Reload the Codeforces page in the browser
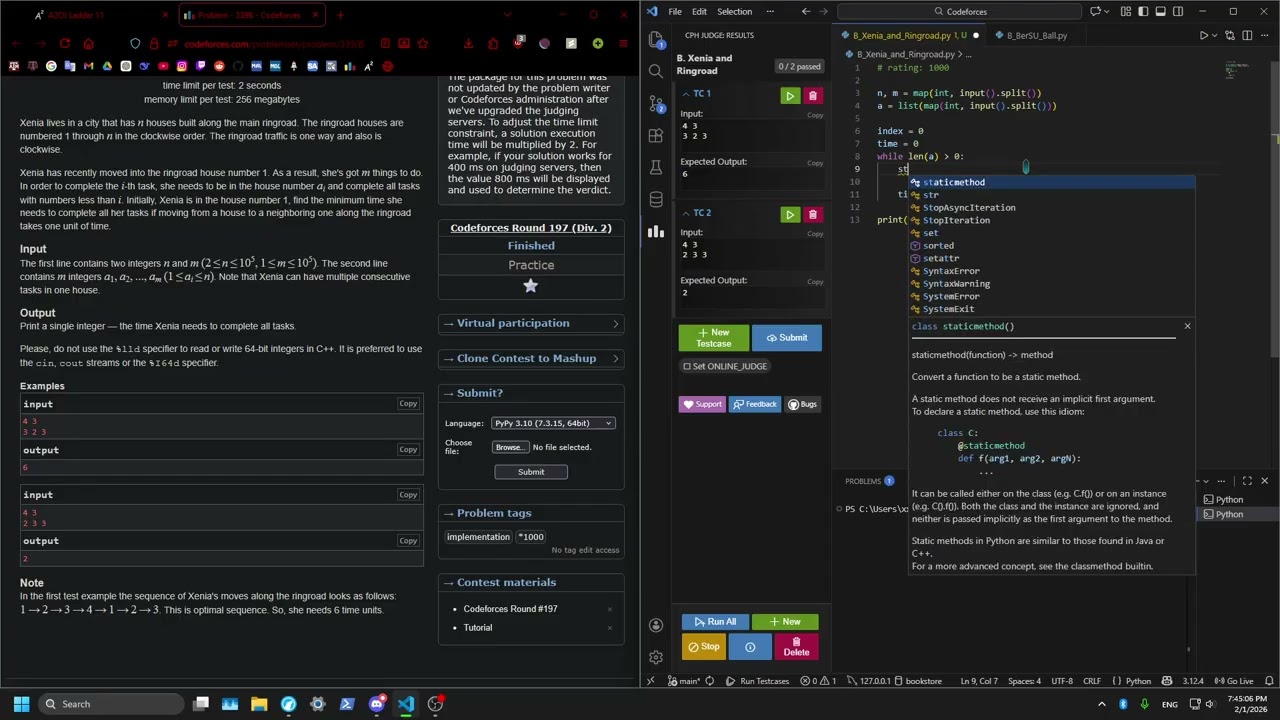Screen dimensions: 1280x720 (x=65, y=44)
